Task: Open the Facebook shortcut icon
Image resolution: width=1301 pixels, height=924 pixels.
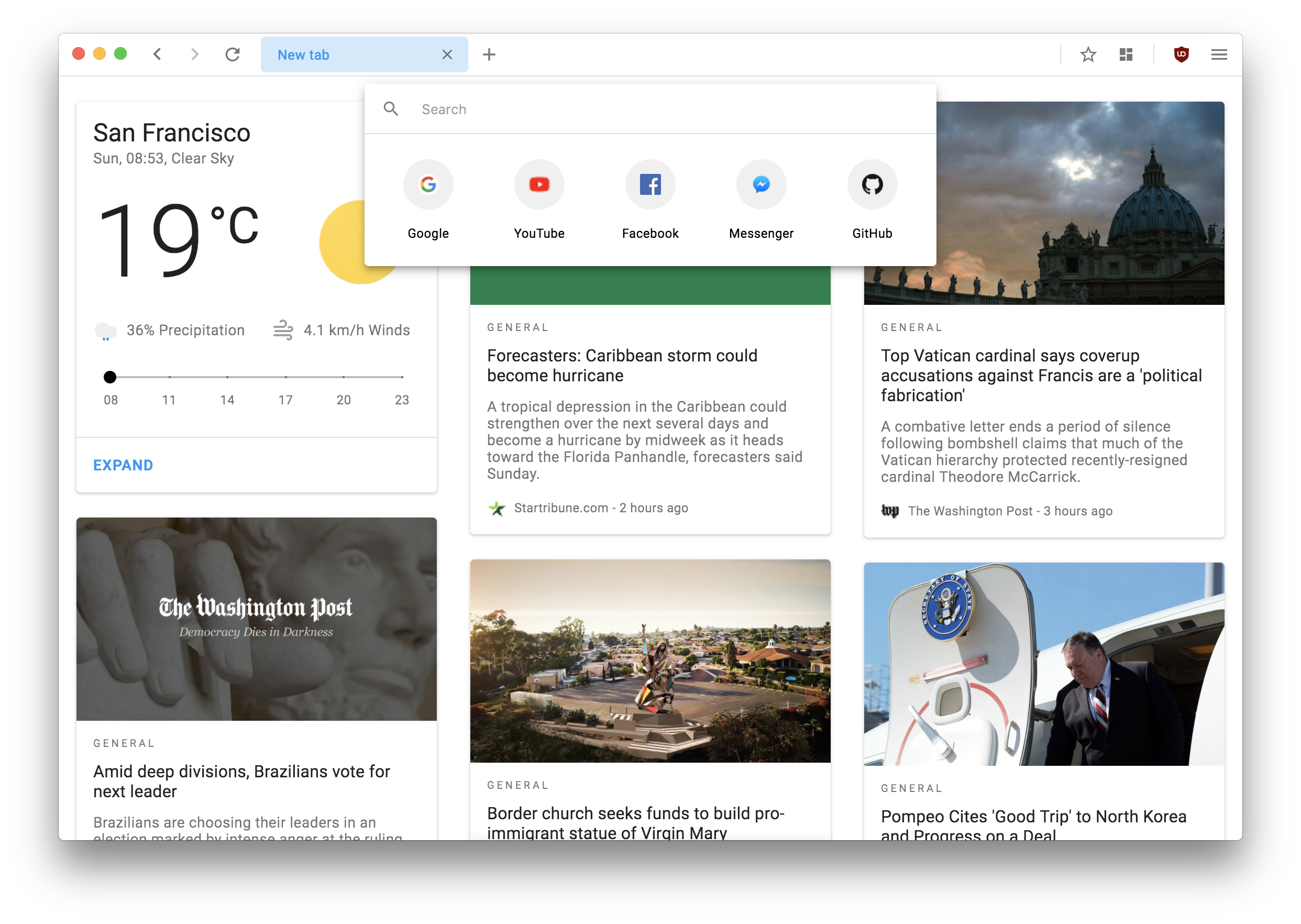Action: click(x=649, y=184)
